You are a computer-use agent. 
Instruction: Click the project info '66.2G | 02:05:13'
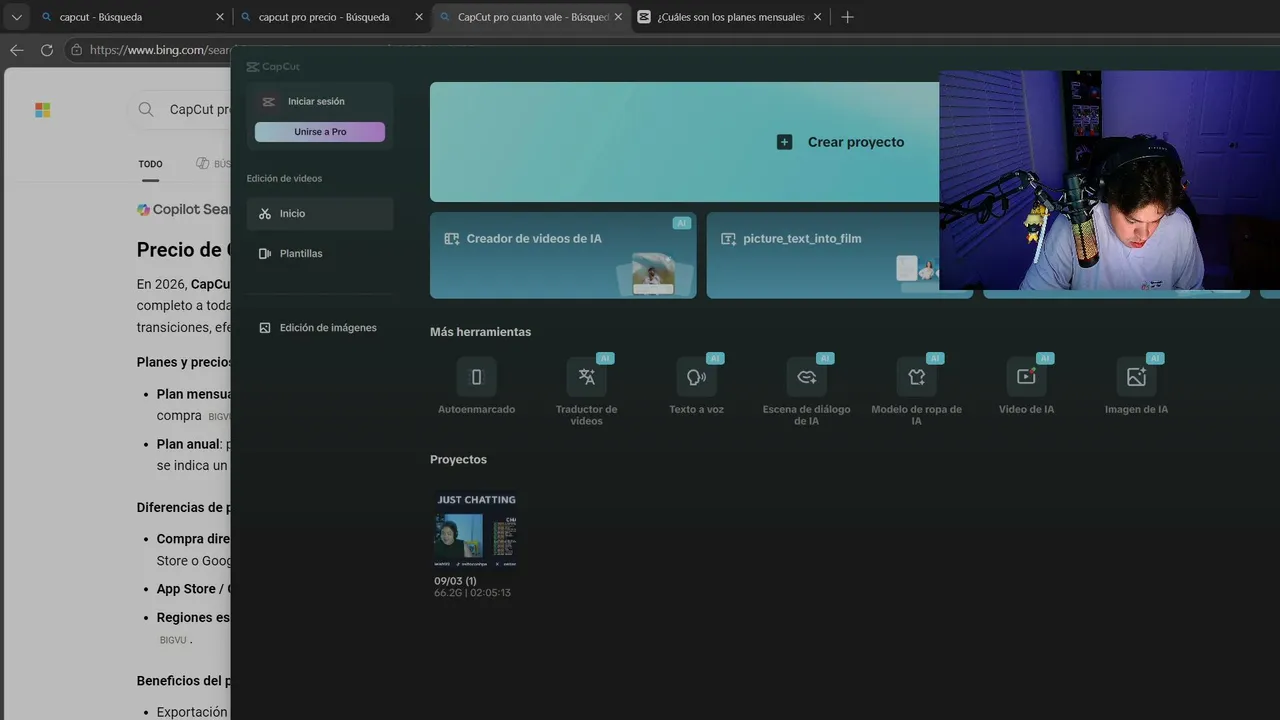point(472,593)
